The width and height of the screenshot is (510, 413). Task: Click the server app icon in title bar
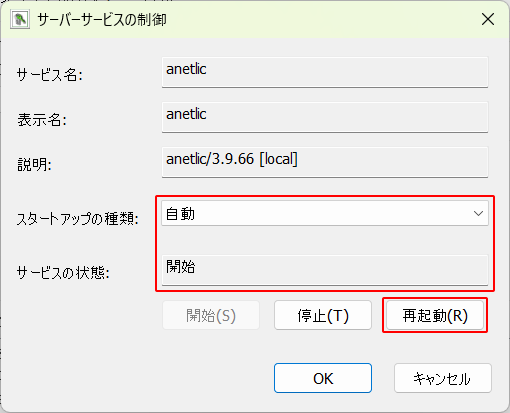[x=20, y=20]
